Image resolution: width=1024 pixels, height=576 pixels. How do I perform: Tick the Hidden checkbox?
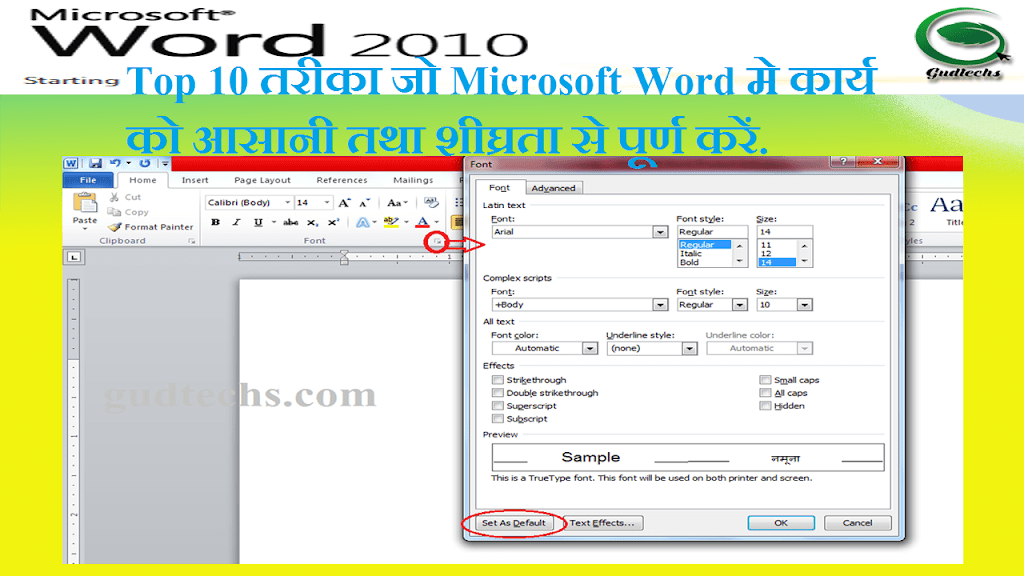[765, 406]
